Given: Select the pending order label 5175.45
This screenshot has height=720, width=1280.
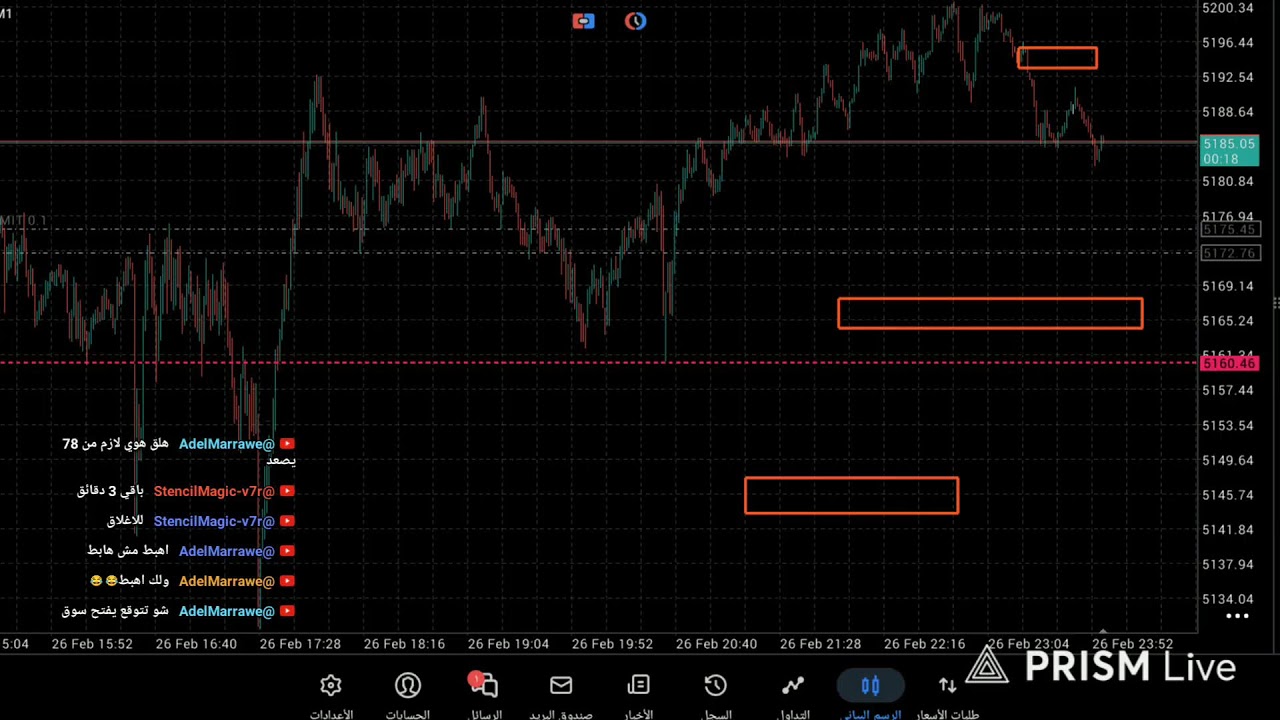Looking at the screenshot, I should coord(1229,230).
